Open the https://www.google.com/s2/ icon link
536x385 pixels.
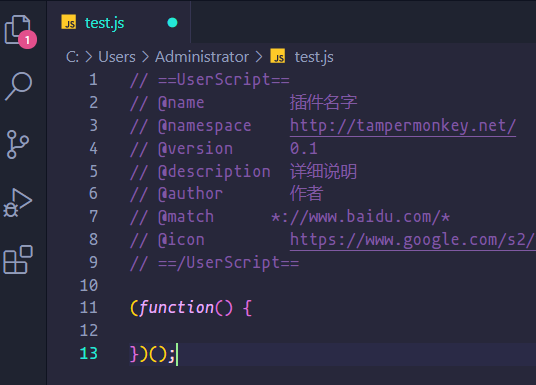click(x=413, y=240)
